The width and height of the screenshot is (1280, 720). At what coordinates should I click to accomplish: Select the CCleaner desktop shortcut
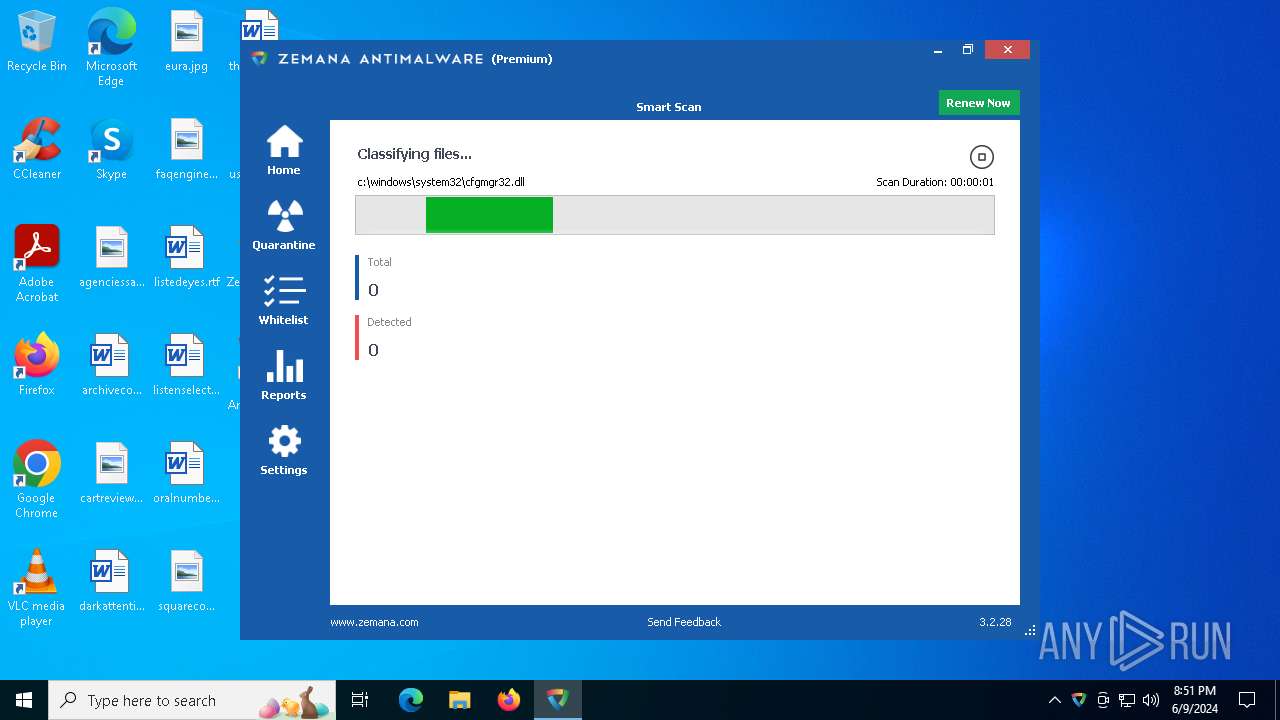coord(37,149)
